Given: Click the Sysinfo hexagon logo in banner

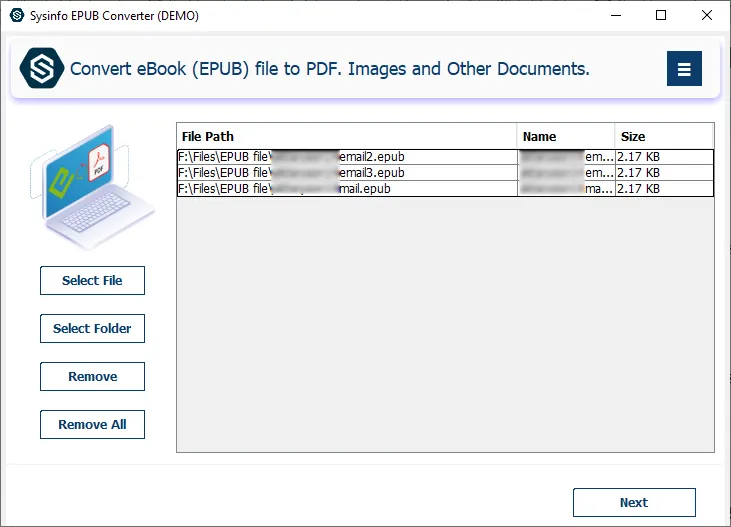Looking at the screenshot, I should [41, 68].
